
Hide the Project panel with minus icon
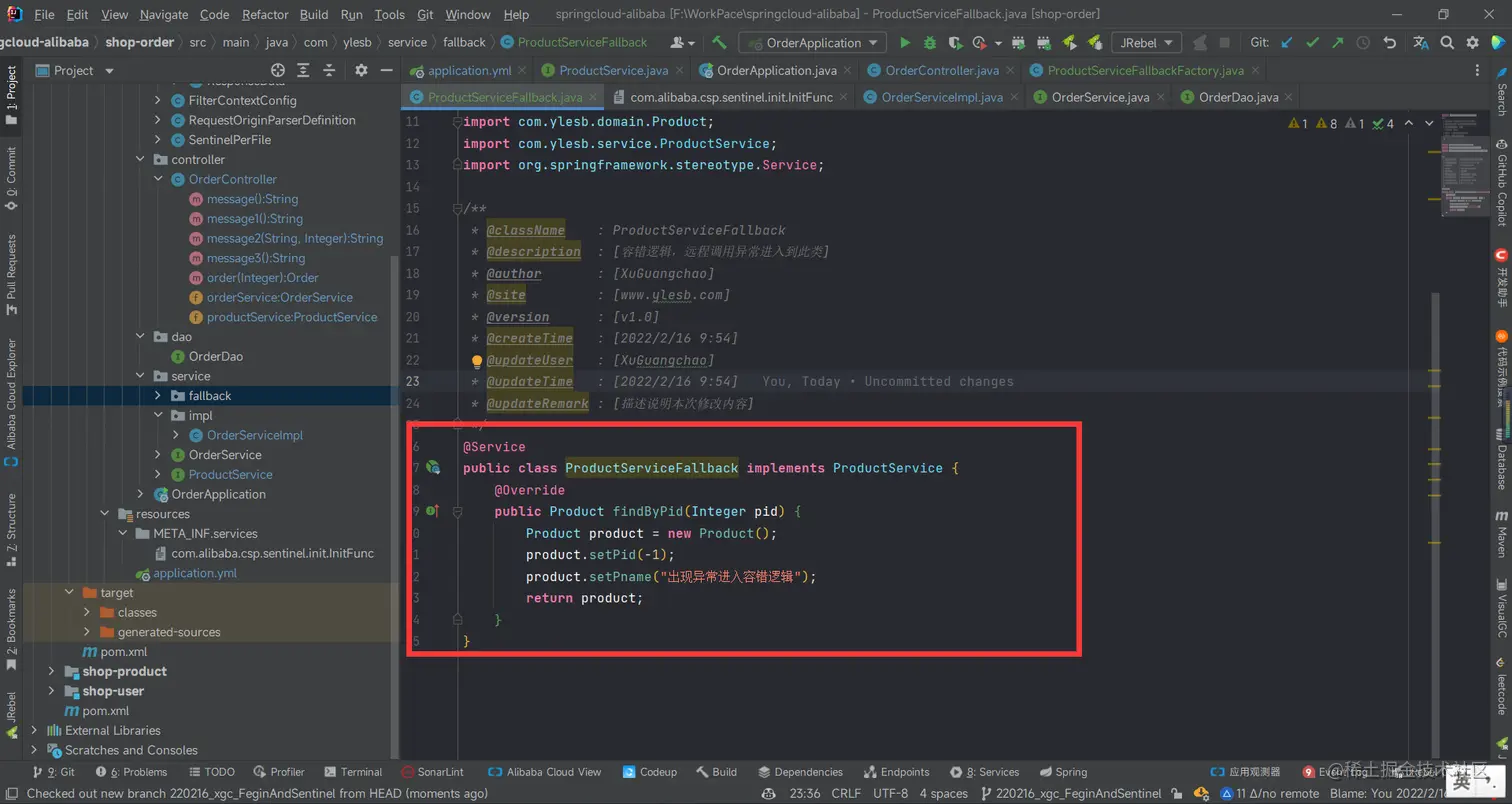(387, 70)
